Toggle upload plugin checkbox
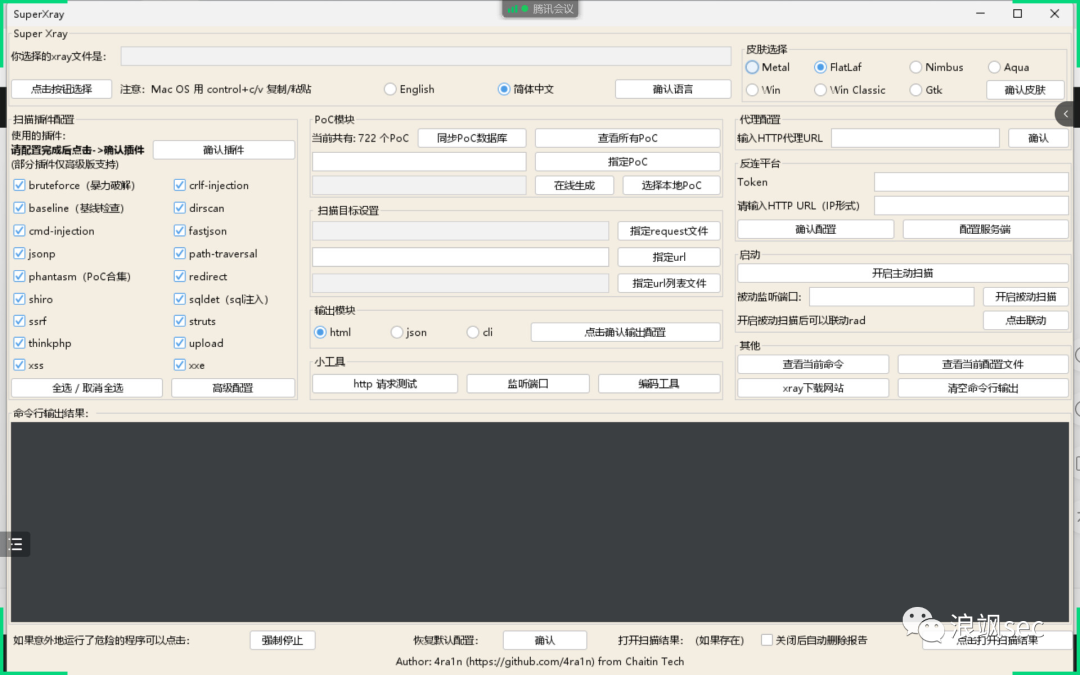 tap(179, 343)
